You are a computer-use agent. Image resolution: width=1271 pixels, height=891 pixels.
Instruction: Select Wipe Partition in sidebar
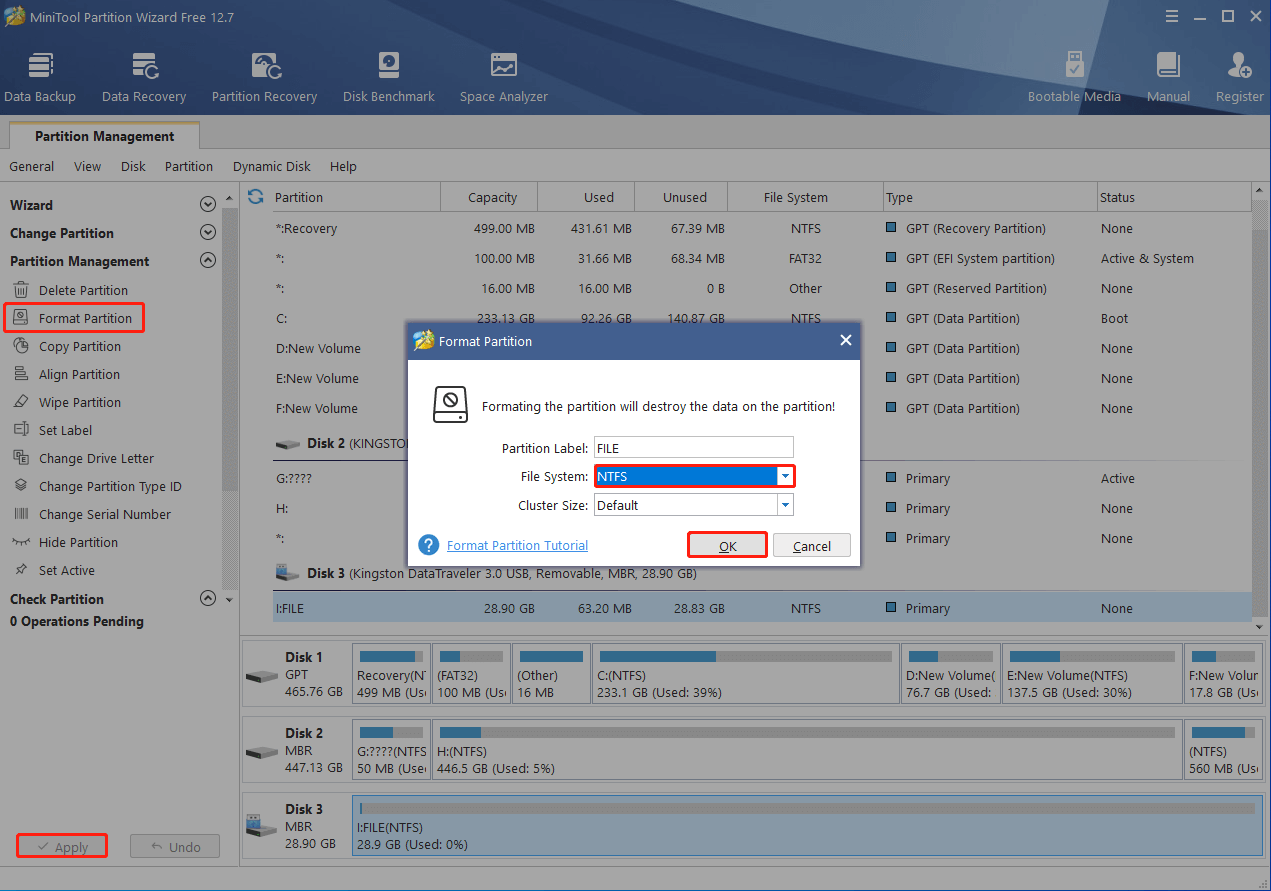point(79,402)
